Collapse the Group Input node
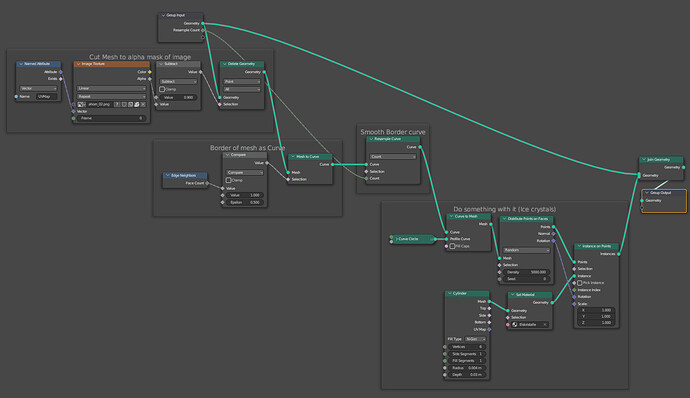 pos(163,15)
